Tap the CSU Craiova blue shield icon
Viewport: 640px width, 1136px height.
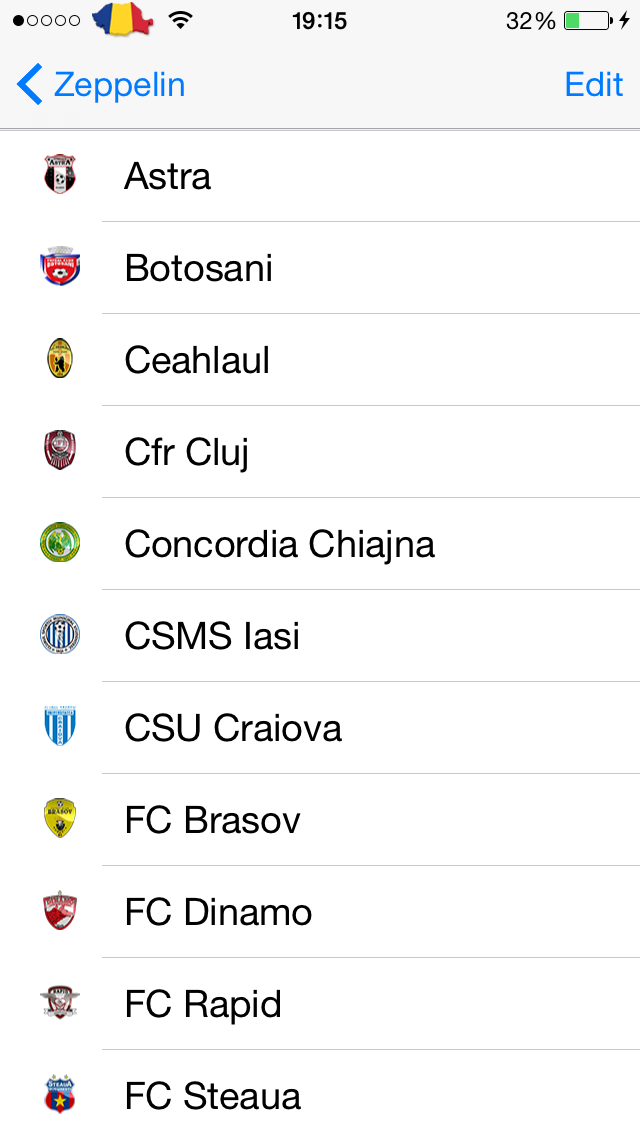59,726
